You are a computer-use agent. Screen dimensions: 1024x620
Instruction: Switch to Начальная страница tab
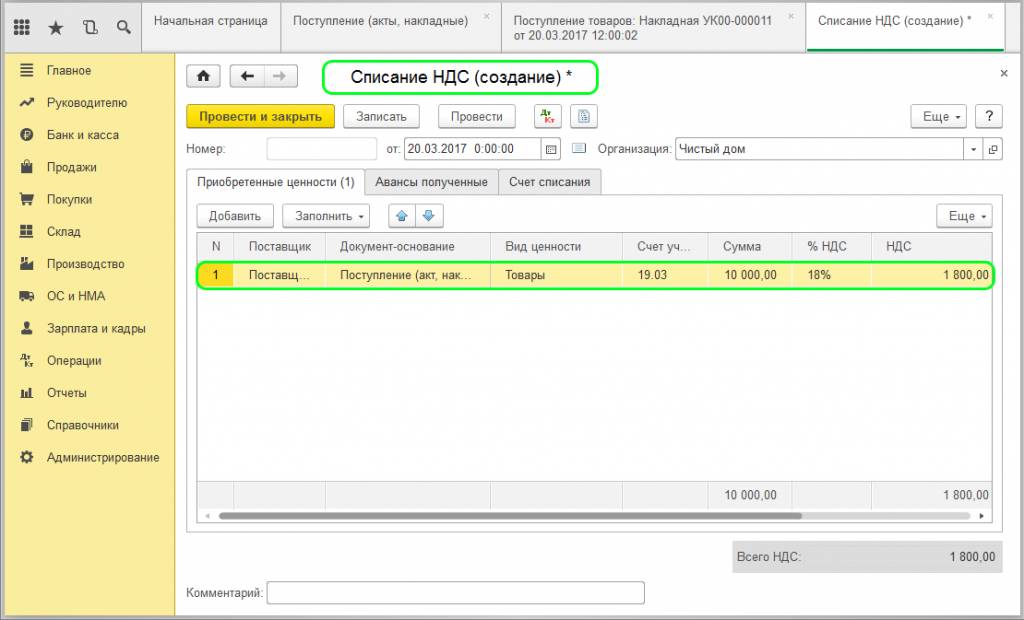(x=211, y=27)
